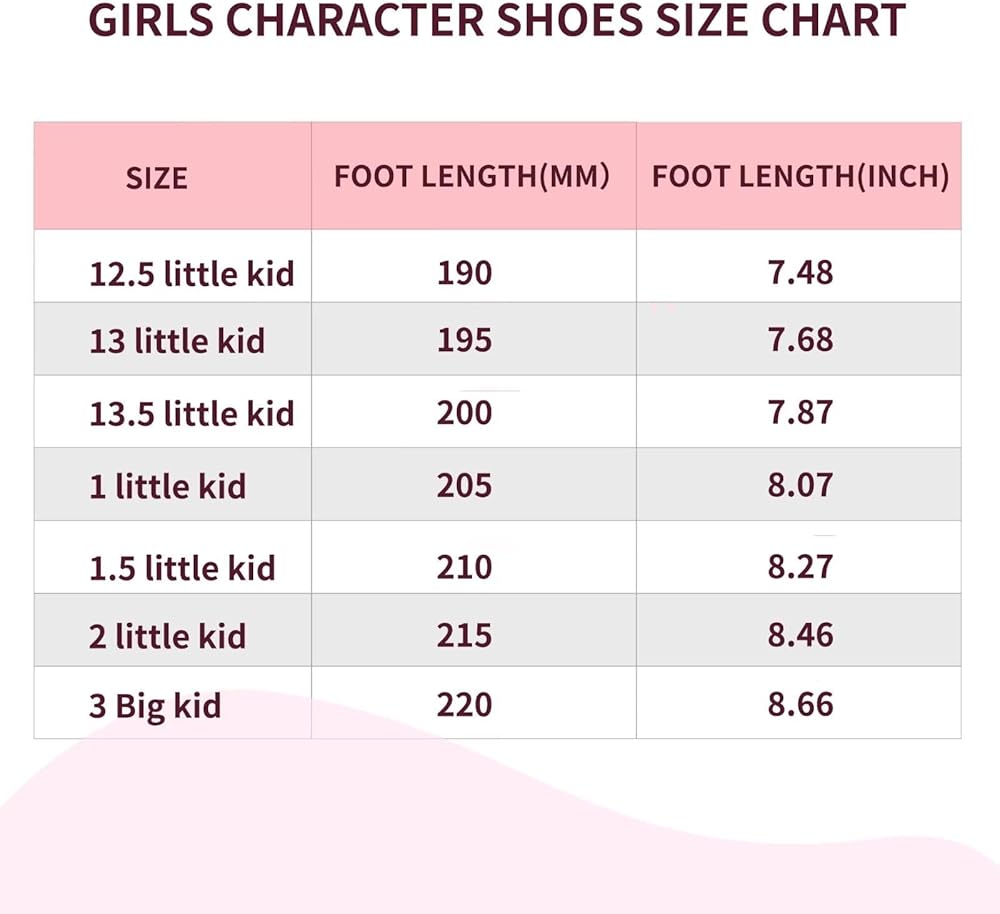
Task: Click the 7.68 inch foot length value
Action: coord(800,340)
